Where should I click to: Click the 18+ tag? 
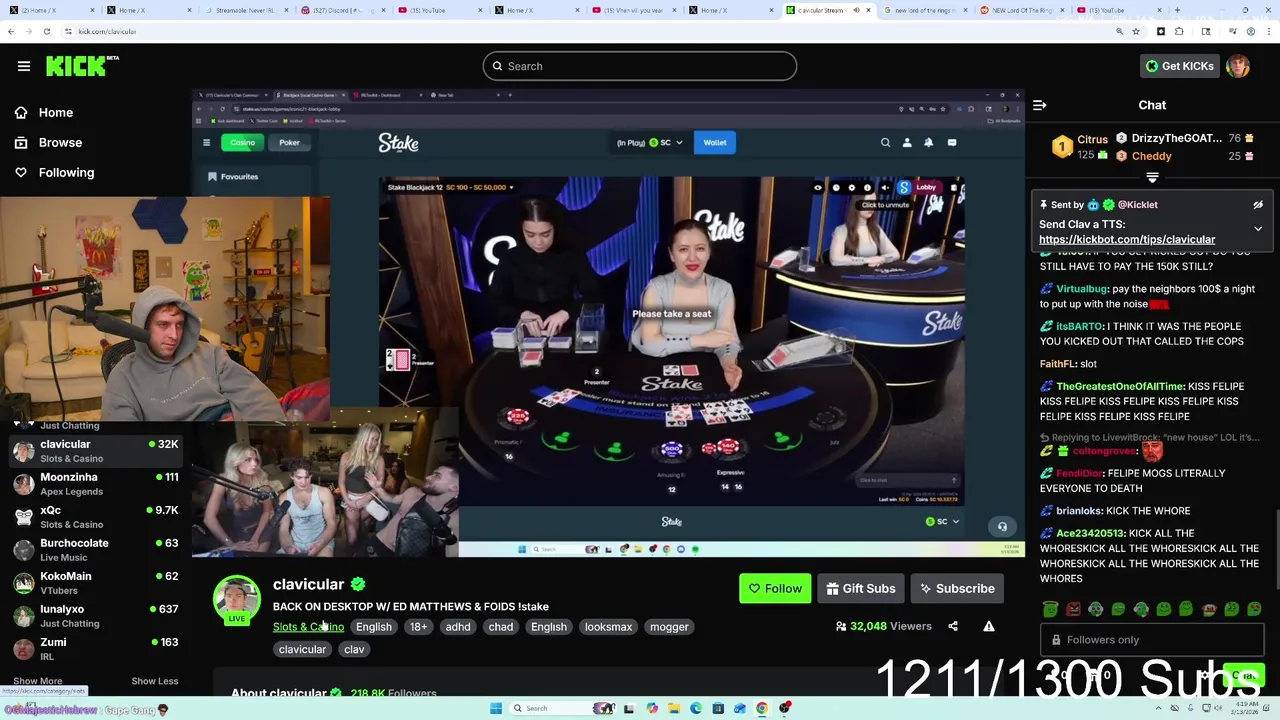pos(419,627)
